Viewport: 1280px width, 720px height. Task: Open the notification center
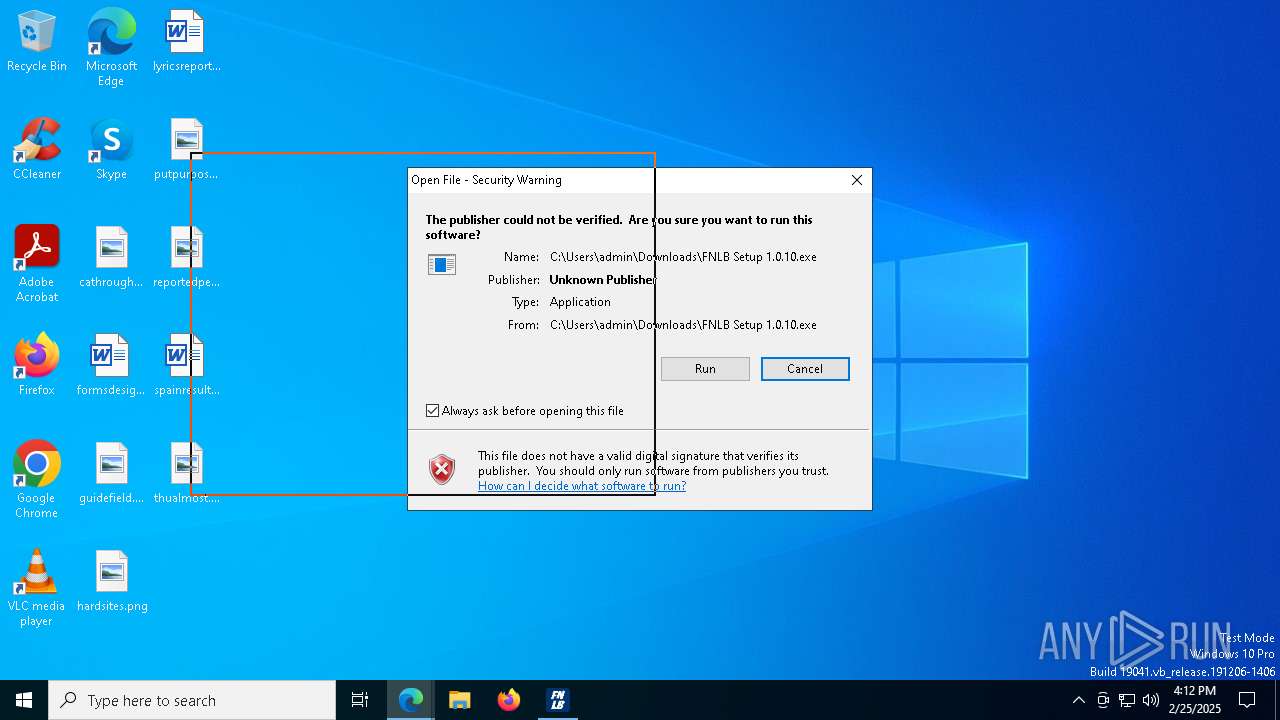1247,700
